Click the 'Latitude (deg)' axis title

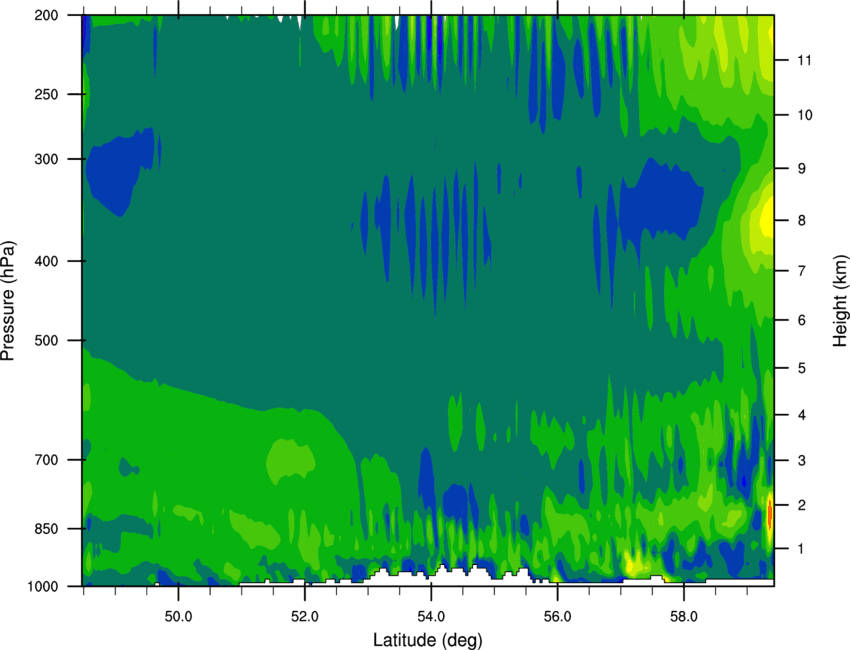click(x=427, y=640)
